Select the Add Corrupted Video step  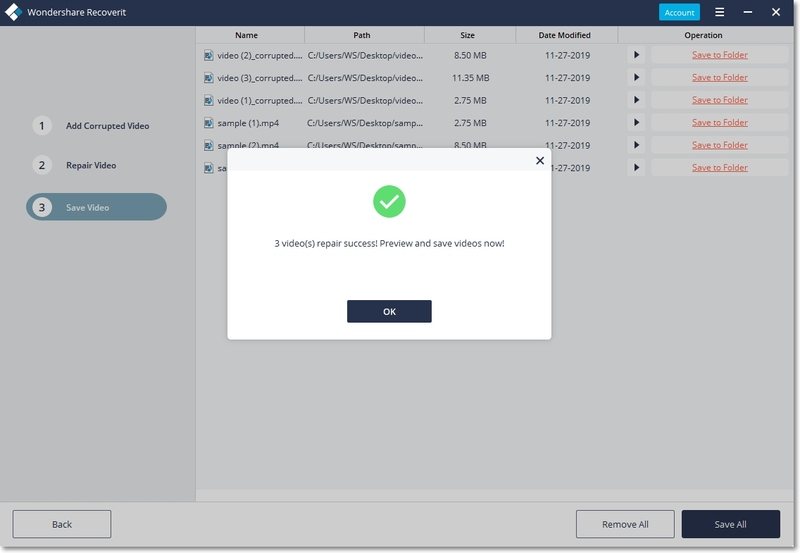coord(106,126)
